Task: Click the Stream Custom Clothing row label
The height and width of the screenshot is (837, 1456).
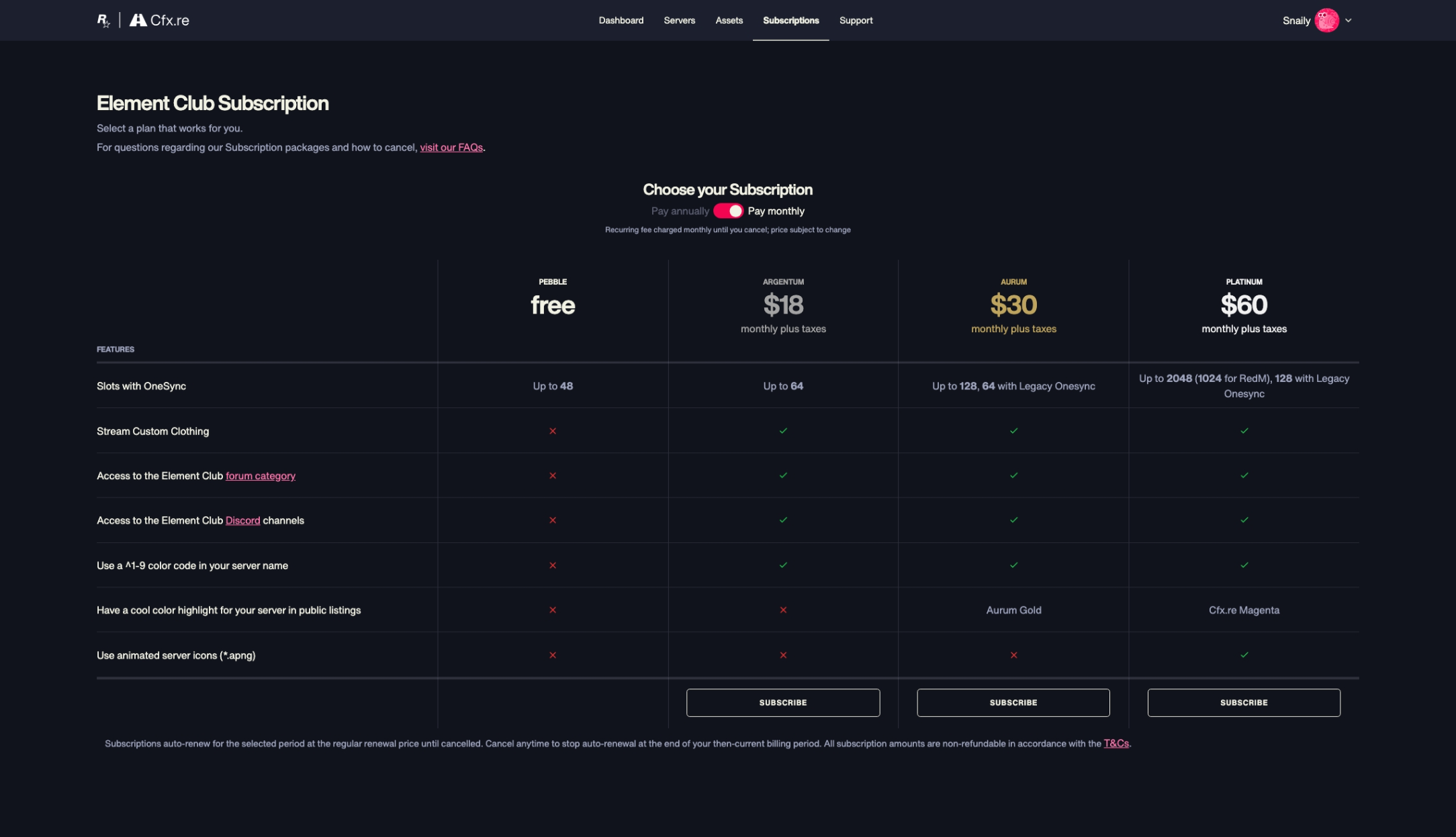Action: pyautogui.click(x=152, y=431)
